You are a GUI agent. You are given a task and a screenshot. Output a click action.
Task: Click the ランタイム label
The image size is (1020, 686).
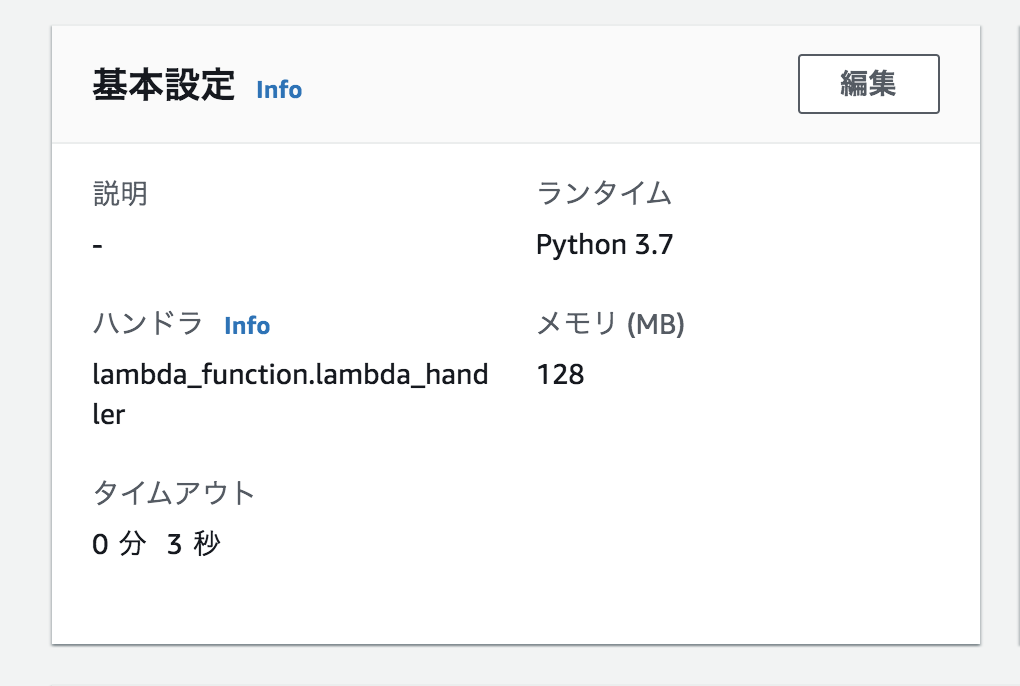(603, 194)
